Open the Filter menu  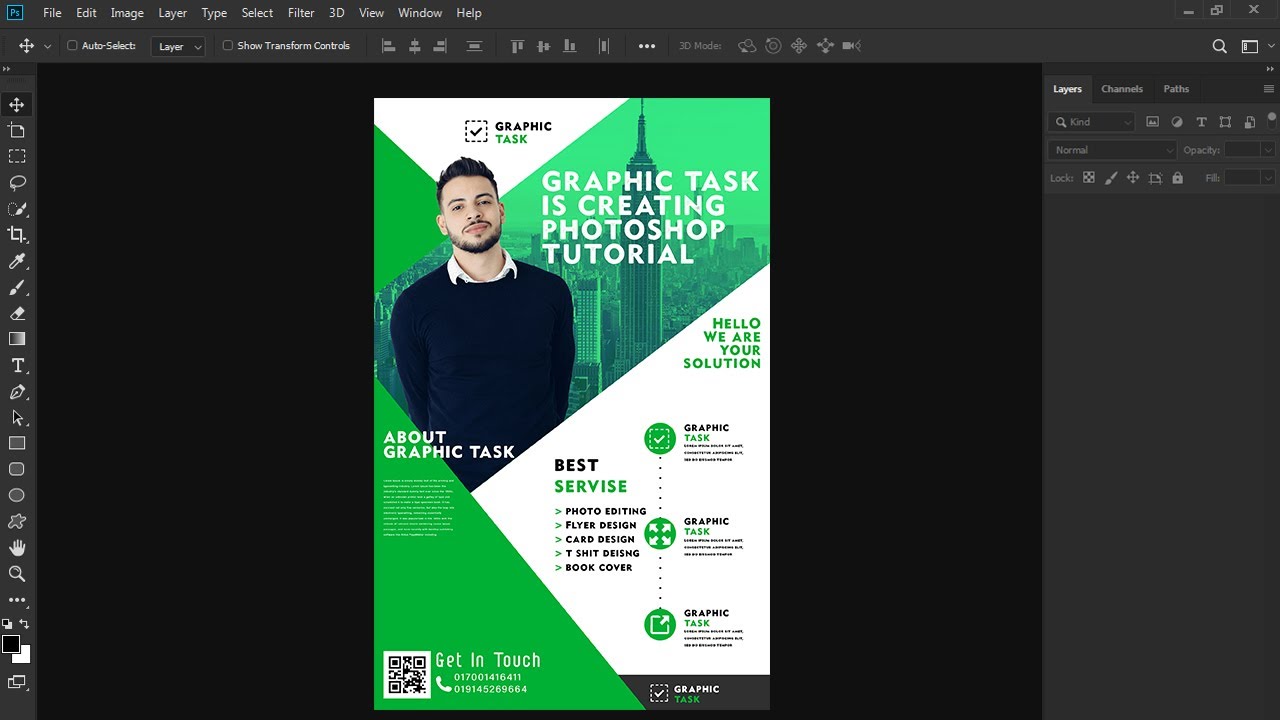click(301, 13)
